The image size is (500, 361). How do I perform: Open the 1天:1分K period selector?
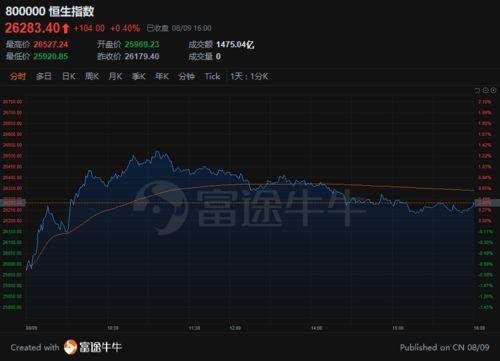(249, 76)
